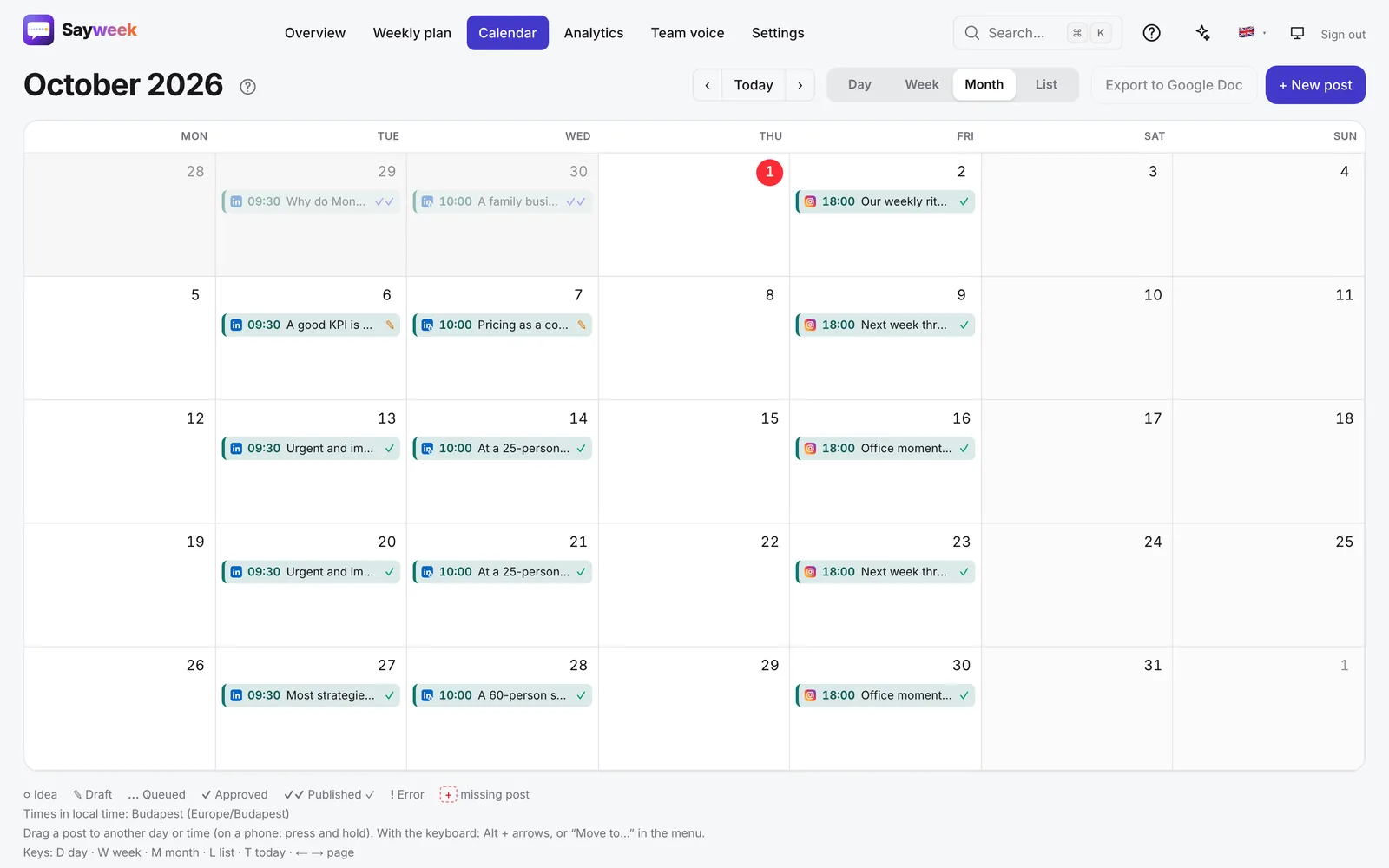The image size is (1389, 868).
Task: Select the day cell numbered 15
Action: (x=694, y=462)
